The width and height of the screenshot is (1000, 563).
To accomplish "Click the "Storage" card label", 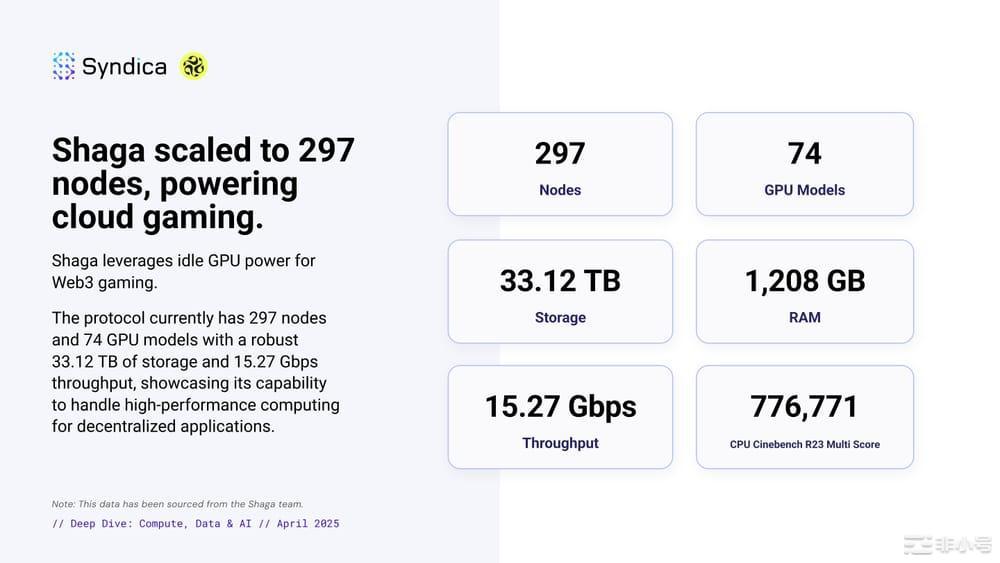I will [560, 317].
